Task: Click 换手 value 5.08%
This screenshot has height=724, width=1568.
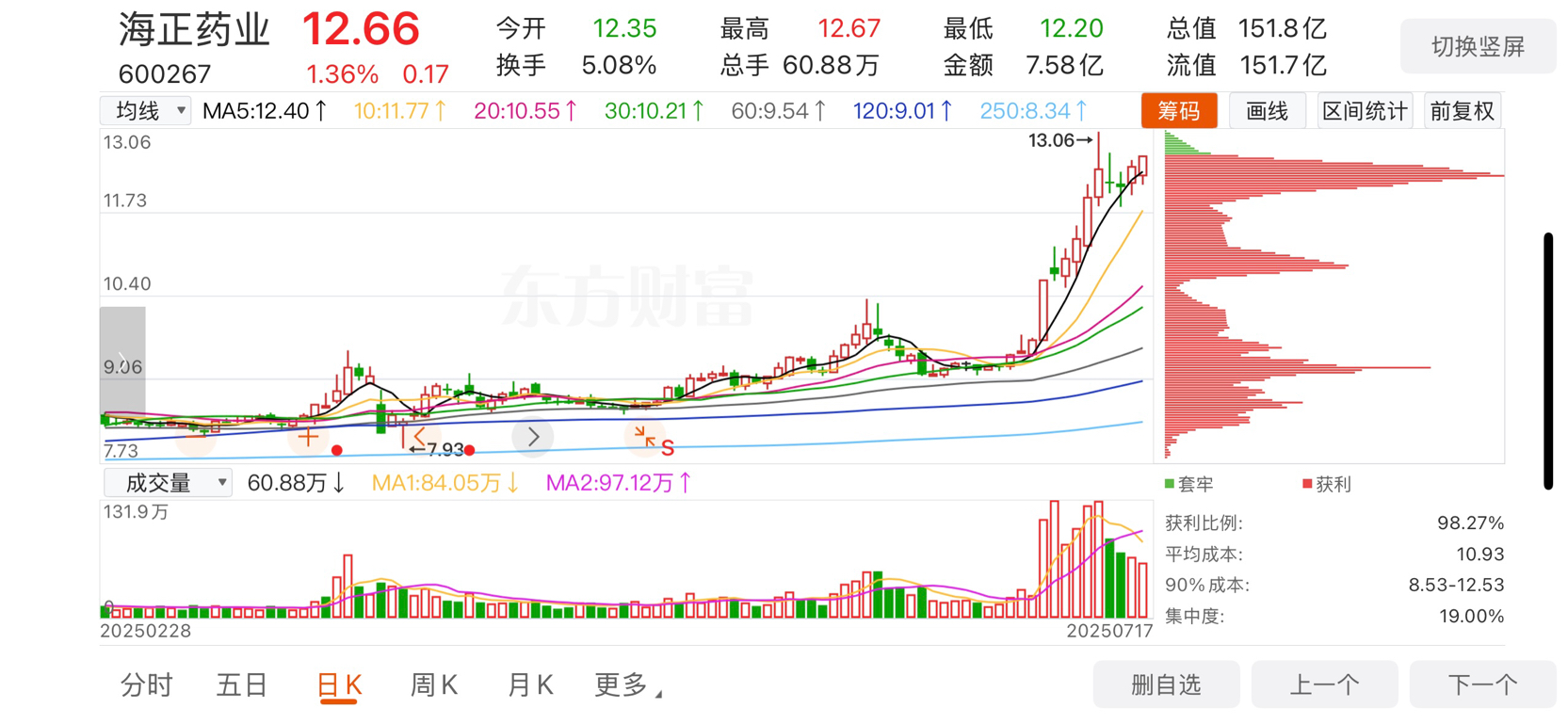Action: 619,65
